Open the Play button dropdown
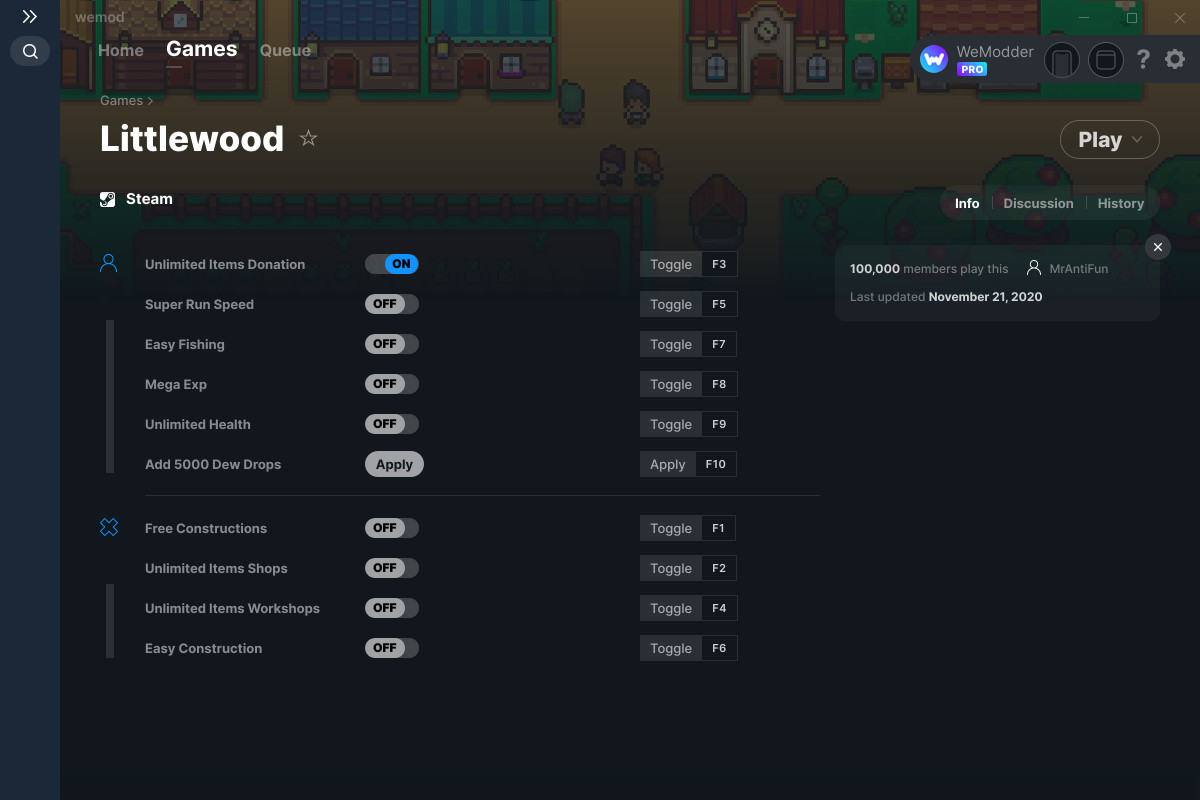1200x800 pixels. (1138, 140)
